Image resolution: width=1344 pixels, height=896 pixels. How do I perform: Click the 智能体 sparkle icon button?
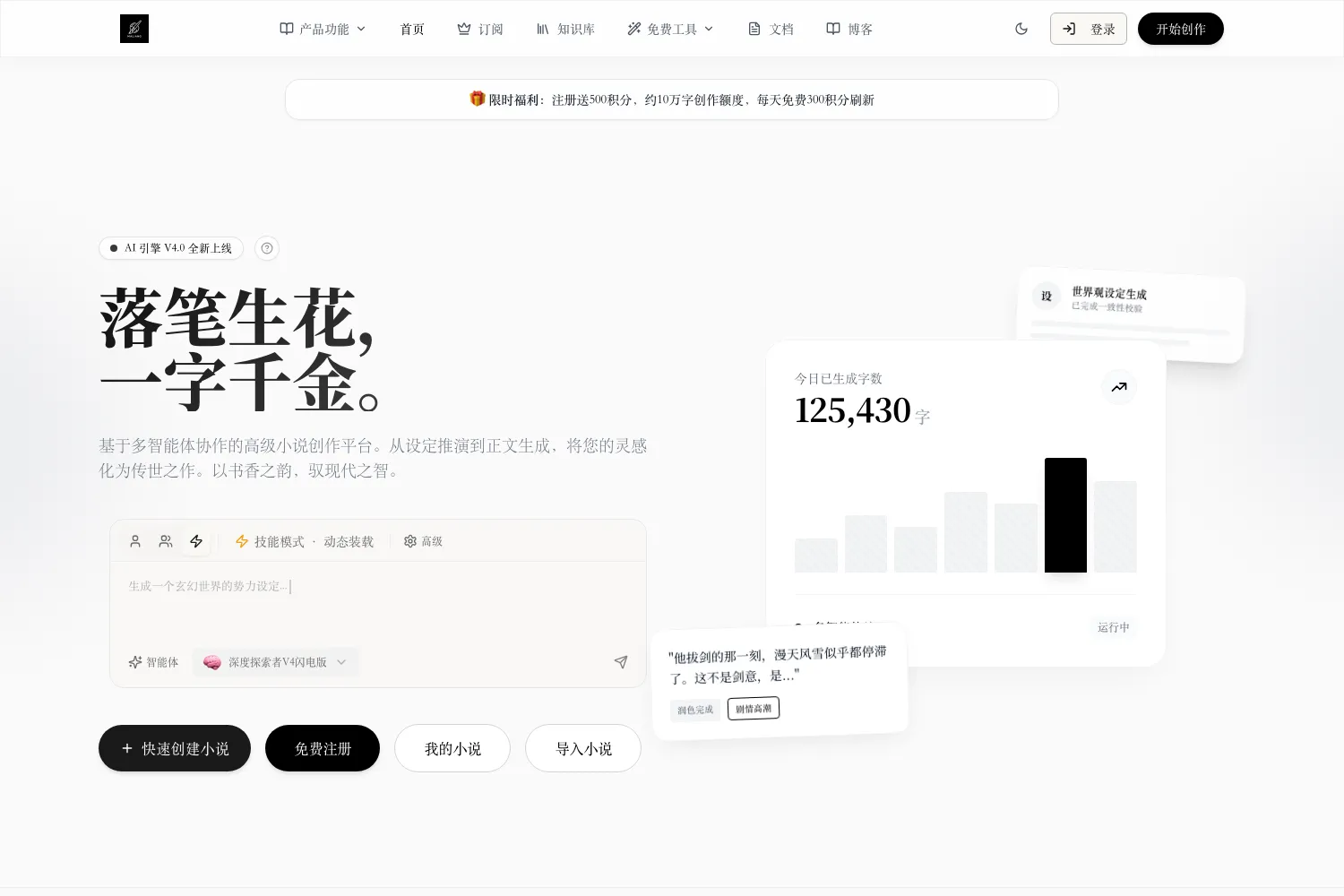point(153,662)
